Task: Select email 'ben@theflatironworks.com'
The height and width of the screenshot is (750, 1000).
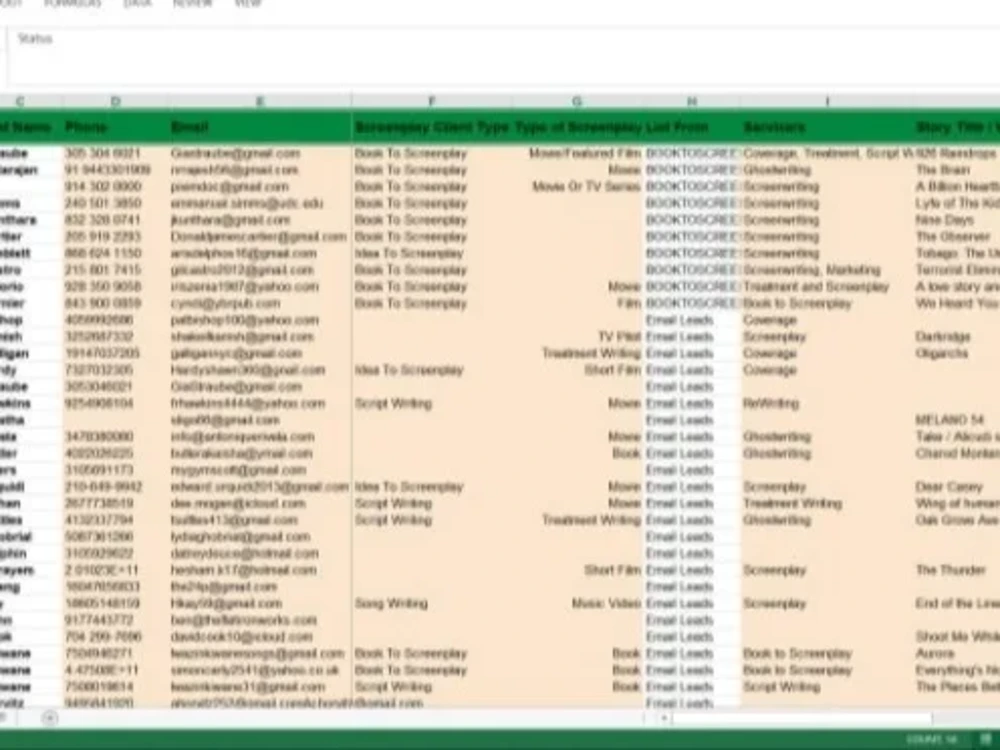Action: (x=260, y=621)
